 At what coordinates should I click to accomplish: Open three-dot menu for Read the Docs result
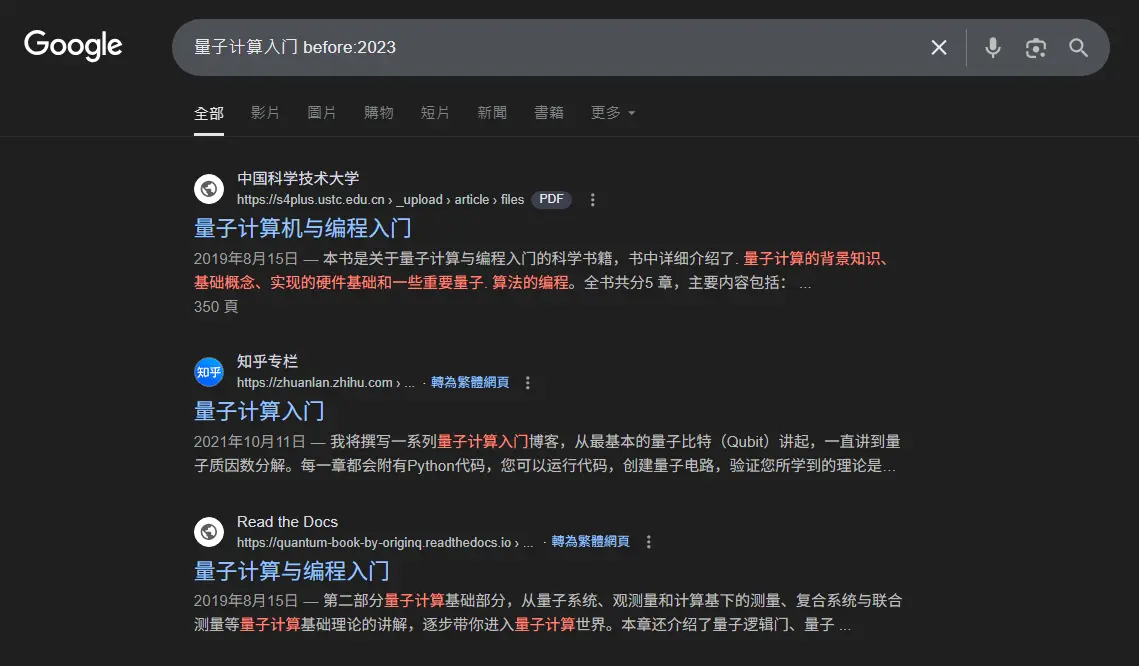click(649, 542)
